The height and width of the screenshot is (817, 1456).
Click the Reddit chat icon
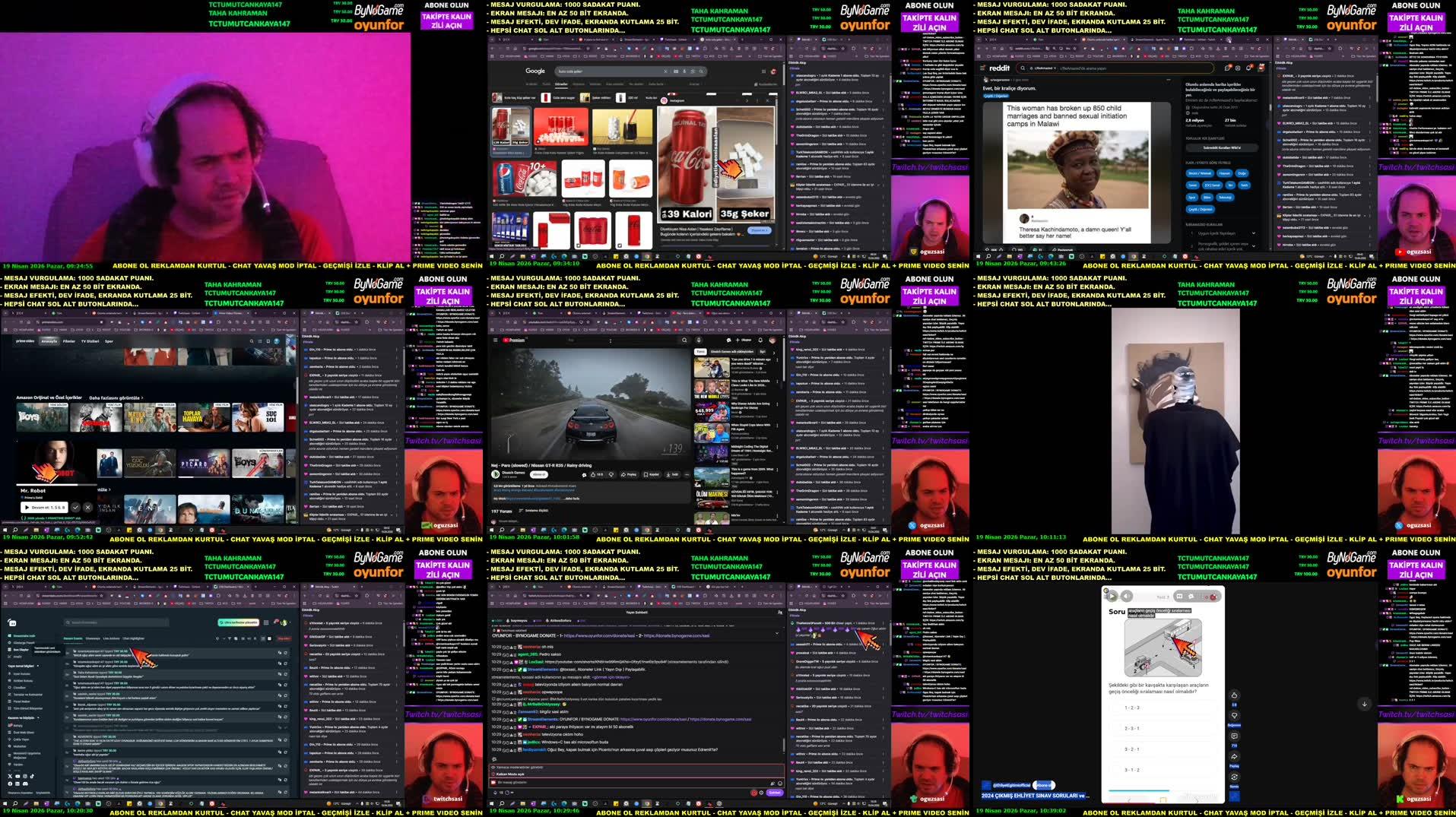tap(1226, 68)
